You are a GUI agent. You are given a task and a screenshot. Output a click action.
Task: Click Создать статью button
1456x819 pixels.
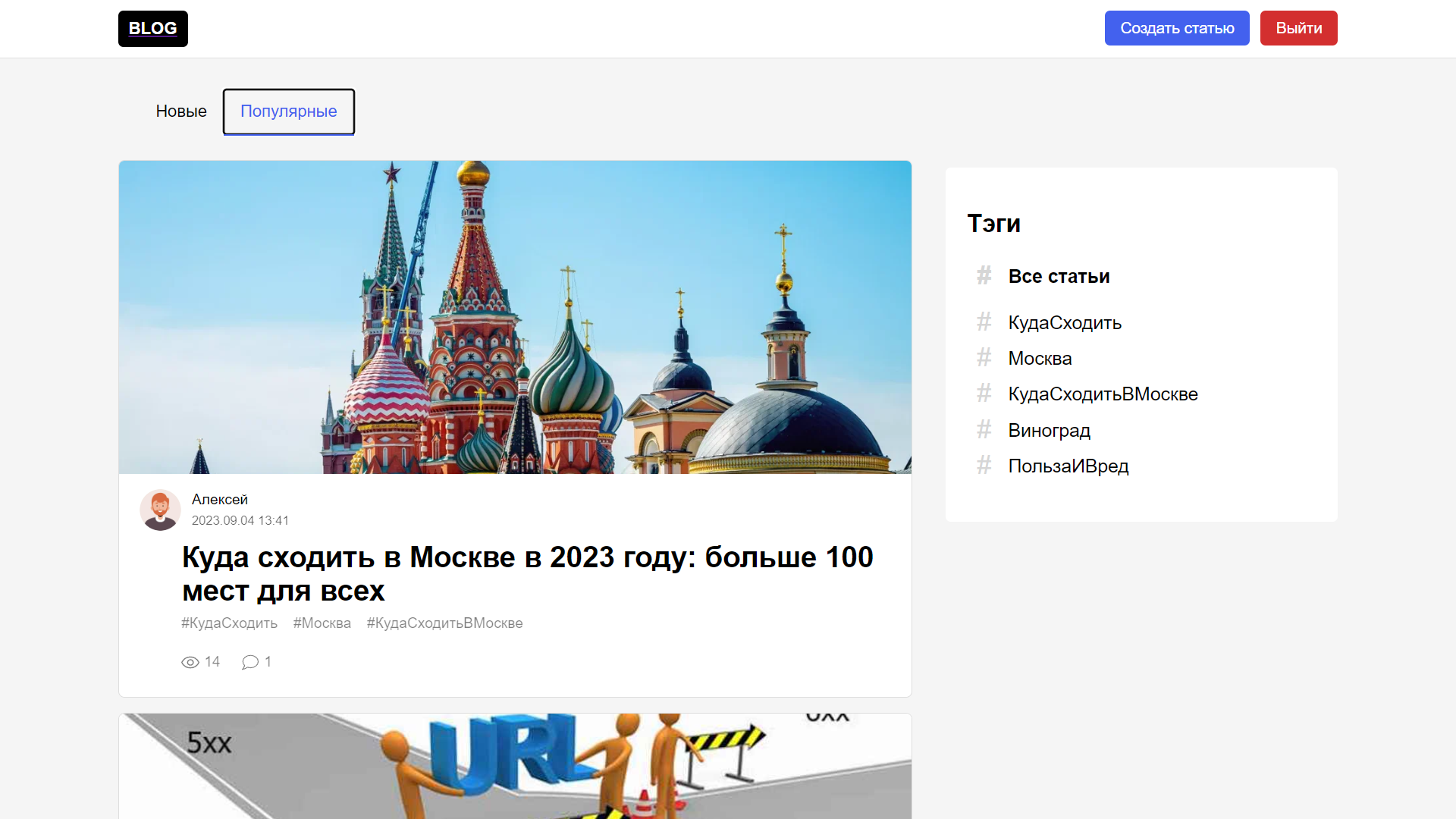pyautogui.click(x=1177, y=28)
